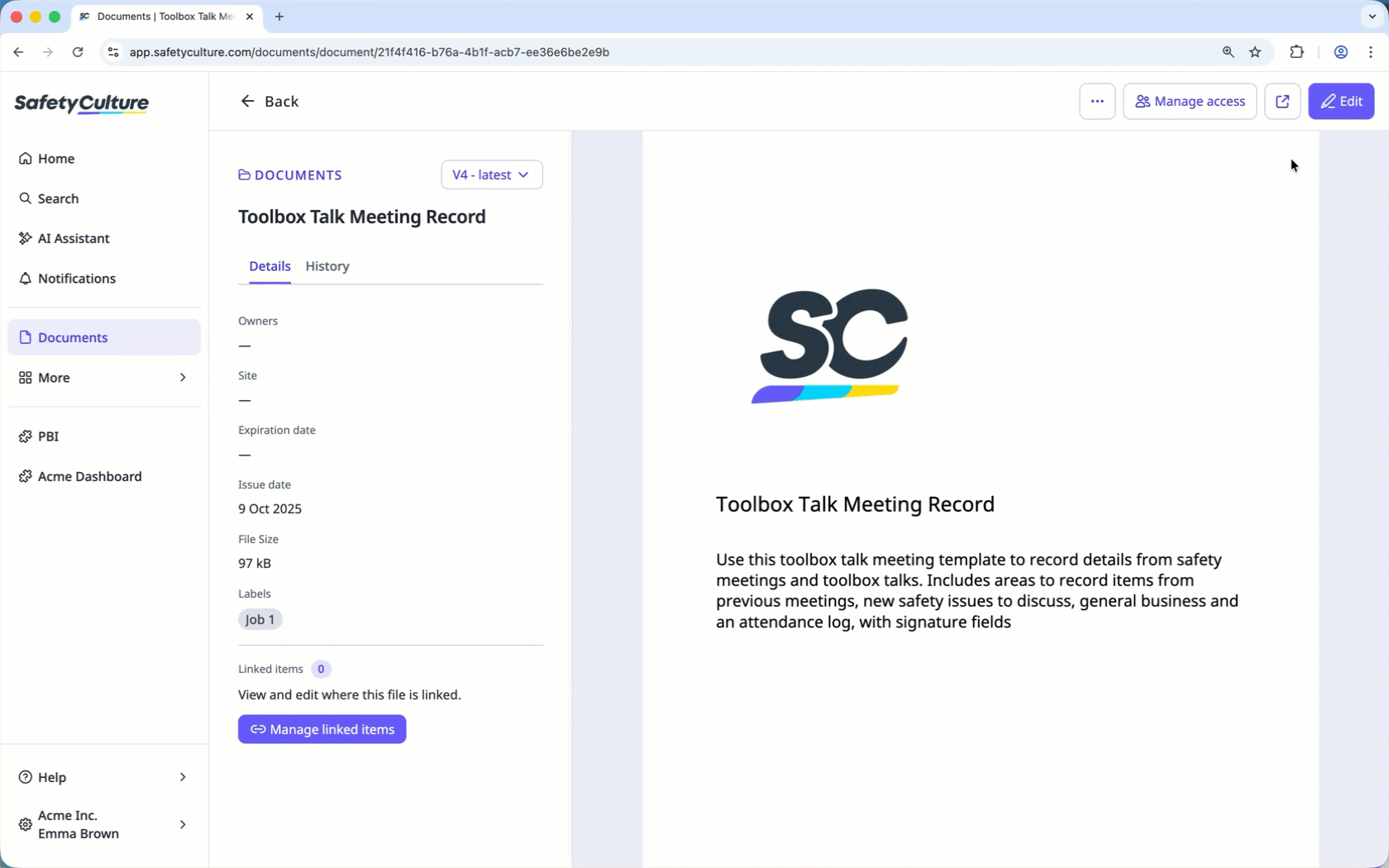The height and width of the screenshot is (868, 1389).
Task: Click Manage linked items button
Action: [x=322, y=729]
